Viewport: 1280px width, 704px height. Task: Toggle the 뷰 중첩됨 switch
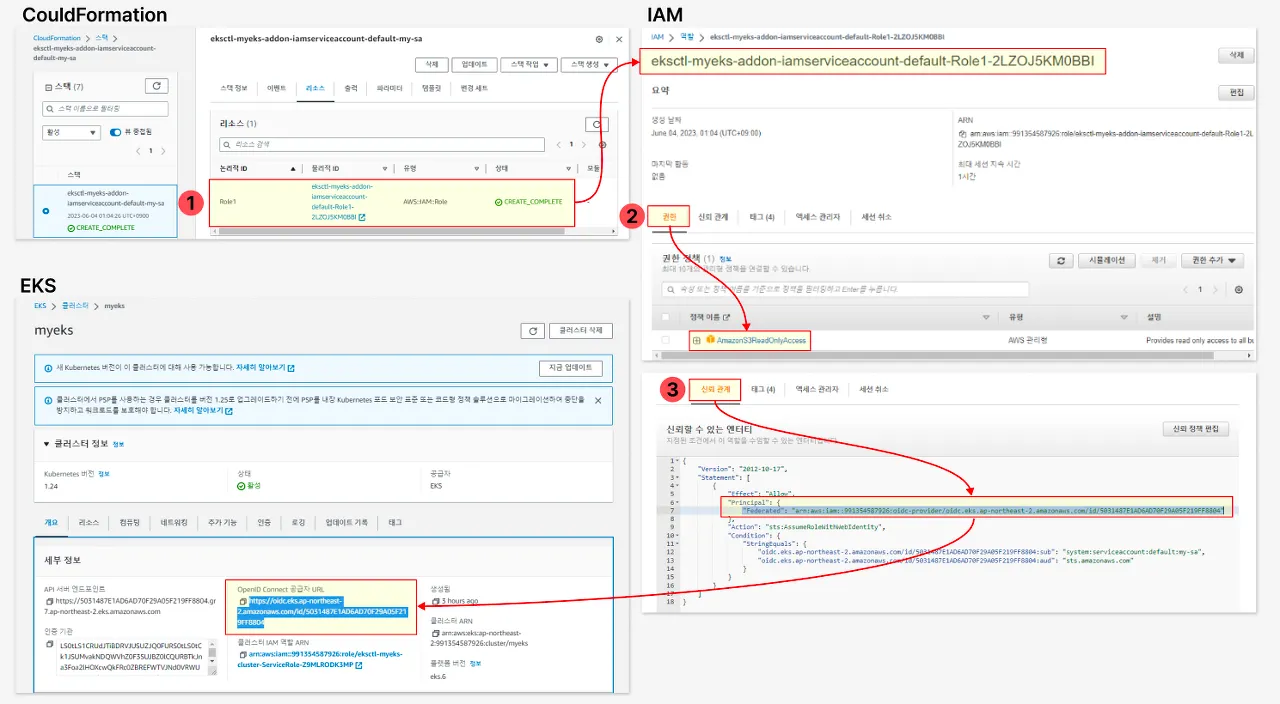pyautogui.click(x=115, y=132)
